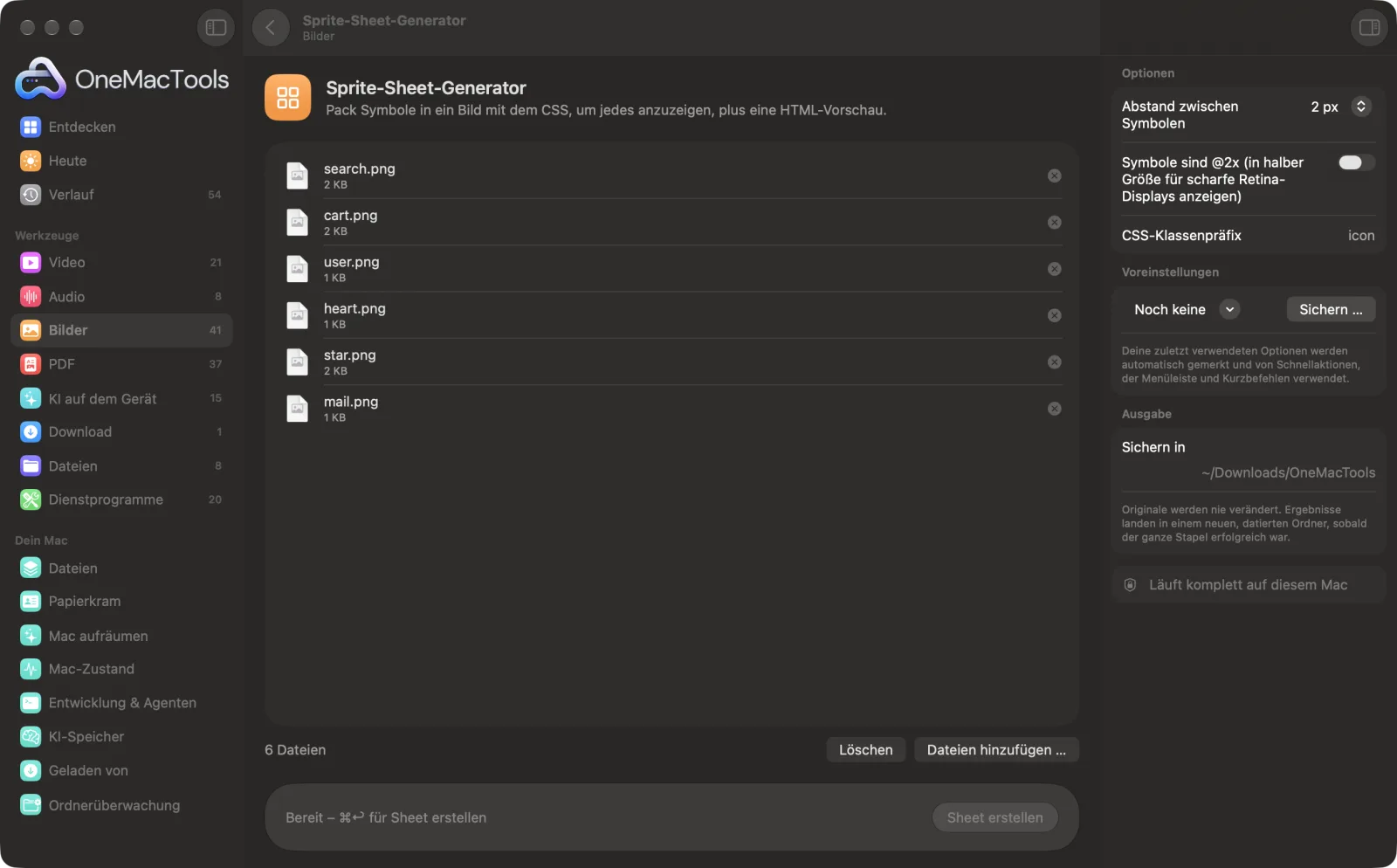Click the Sichern ... preset button

tap(1331, 309)
